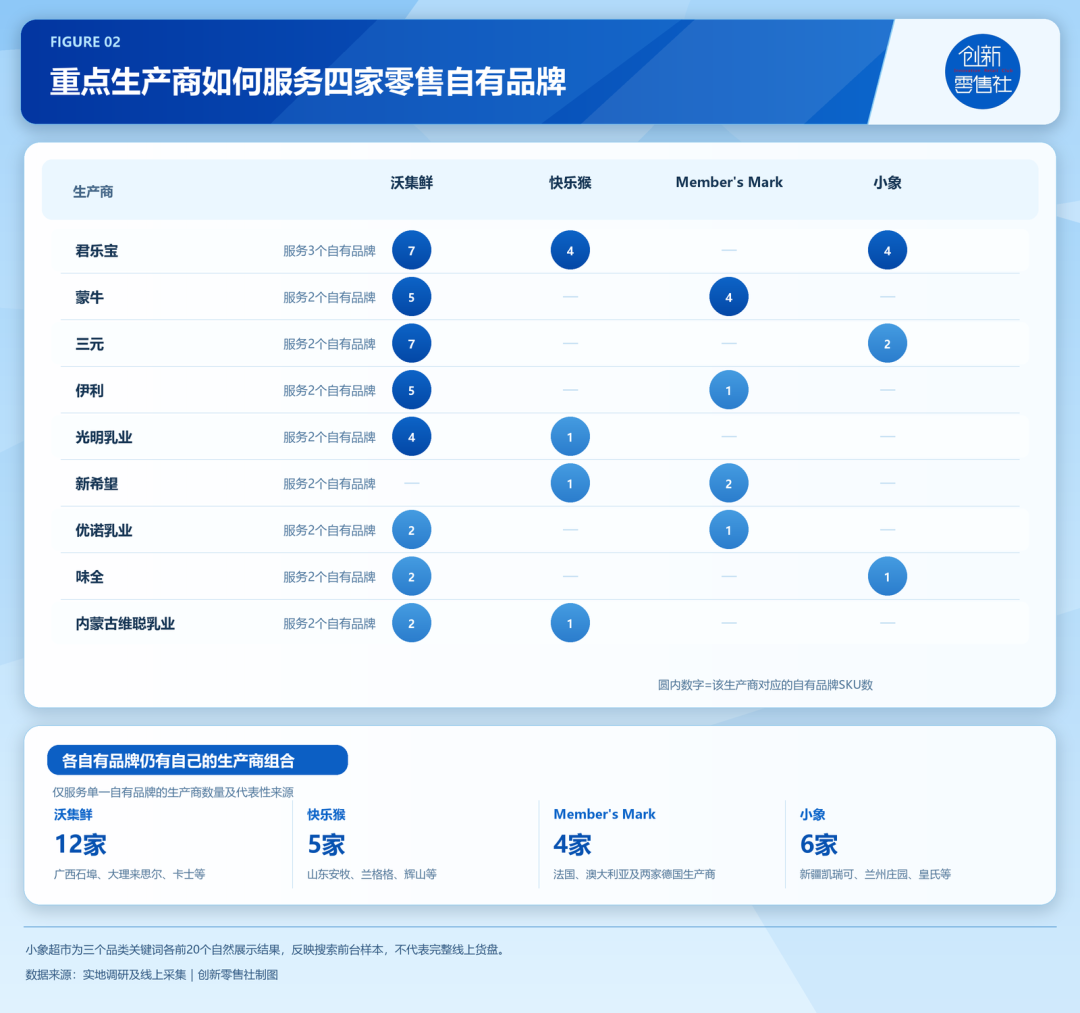The height and width of the screenshot is (1013, 1080).
Task: Click the text 法国、澳大利亚及两家德国生产商
Action: tap(634, 874)
